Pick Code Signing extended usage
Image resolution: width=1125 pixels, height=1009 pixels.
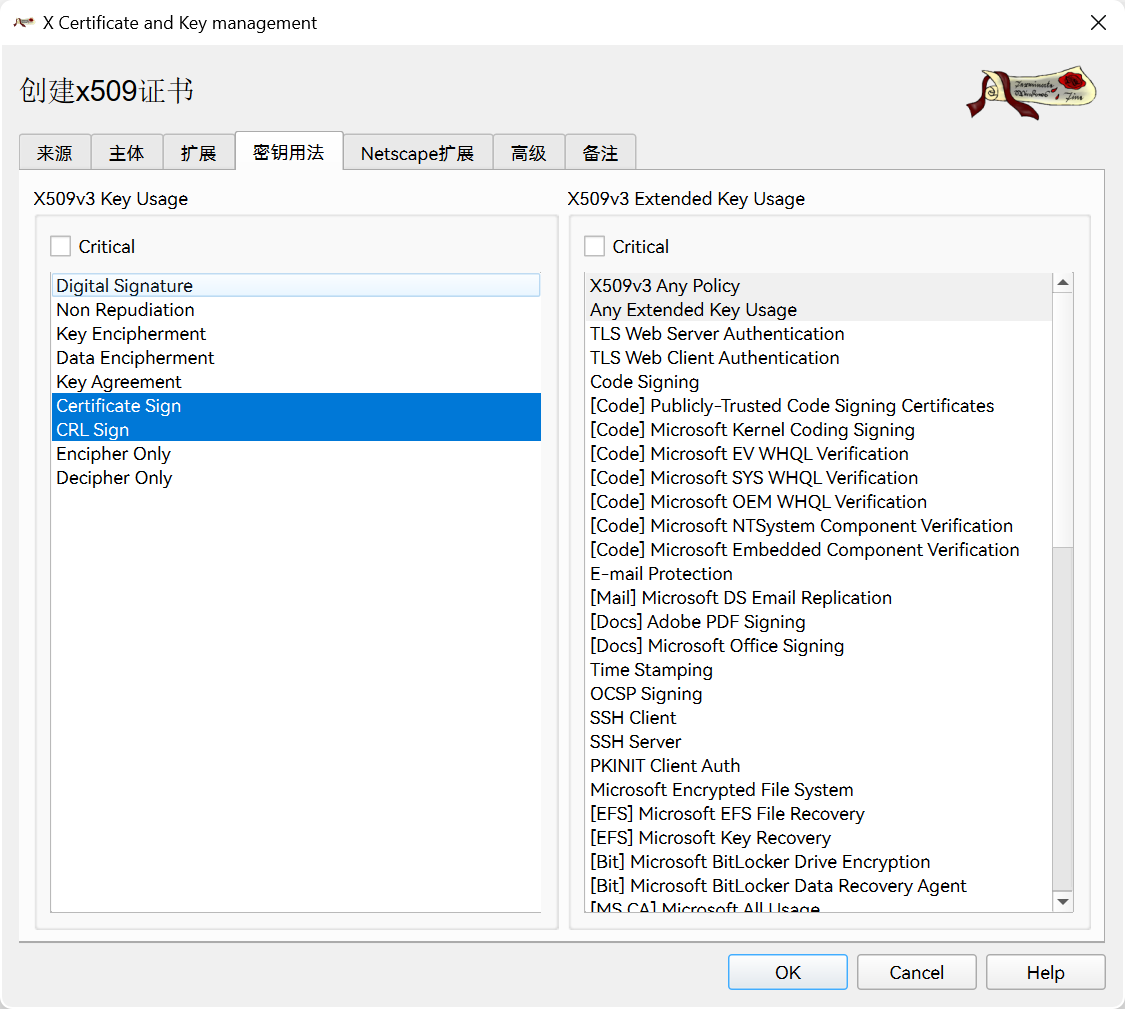click(x=819, y=381)
